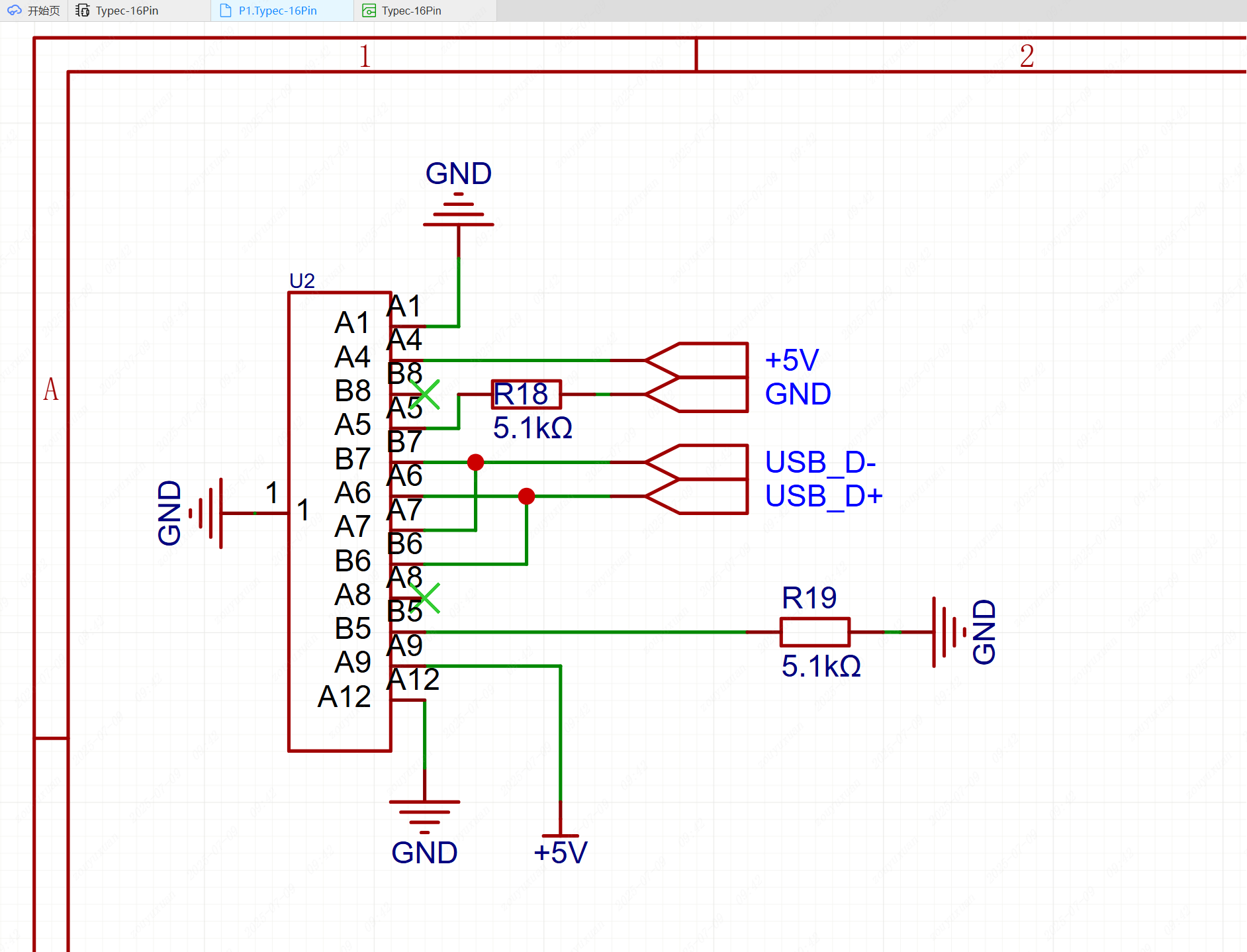Select the GND power symbol above pin A1
1247x952 pixels.
click(x=458, y=209)
